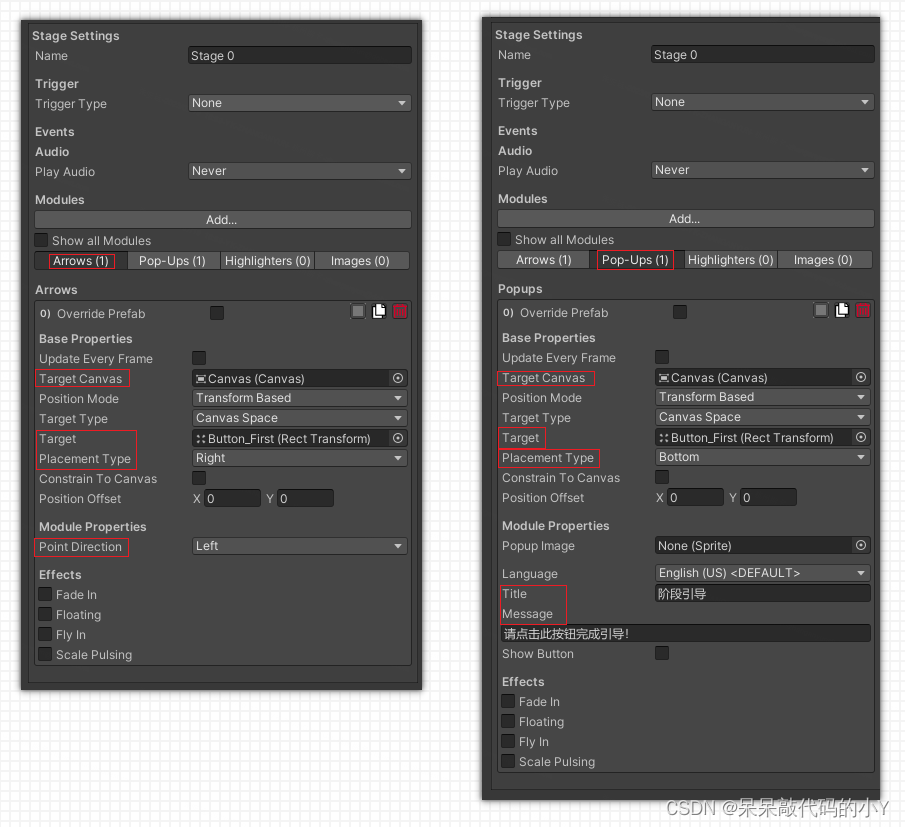Enable Constrain To Canvas in Arrows panel
The image size is (905, 827).
point(199,478)
